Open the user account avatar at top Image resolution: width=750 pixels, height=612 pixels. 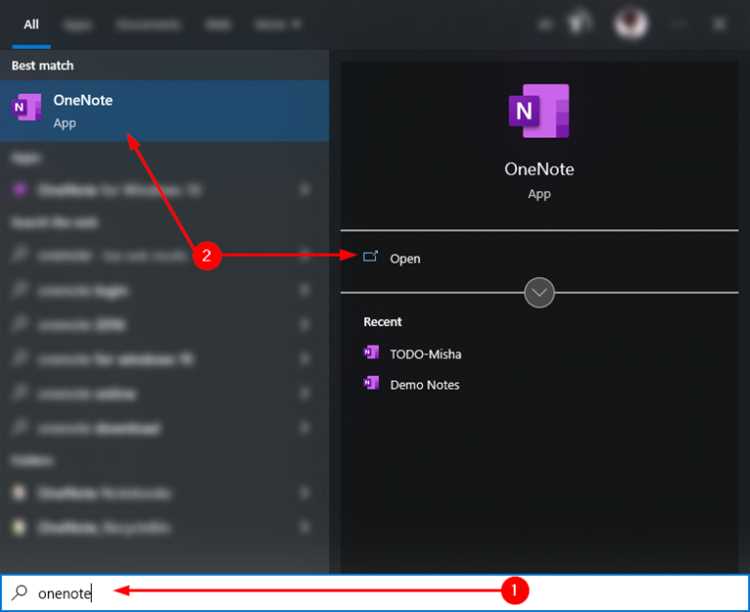(631, 22)
